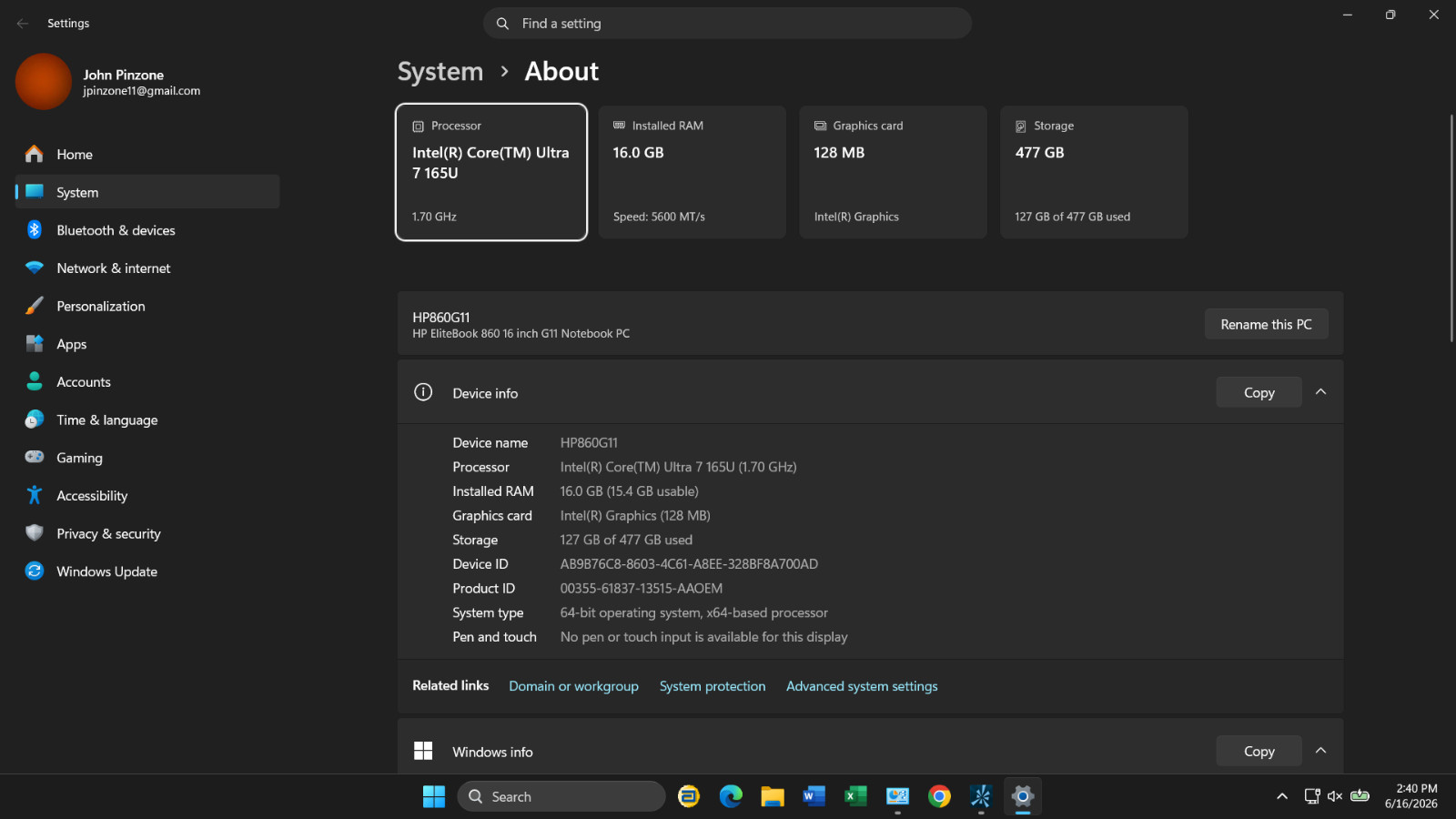Copy the Device info details
Viewport: 1456px width, 819px height.
click(1259, 392)
